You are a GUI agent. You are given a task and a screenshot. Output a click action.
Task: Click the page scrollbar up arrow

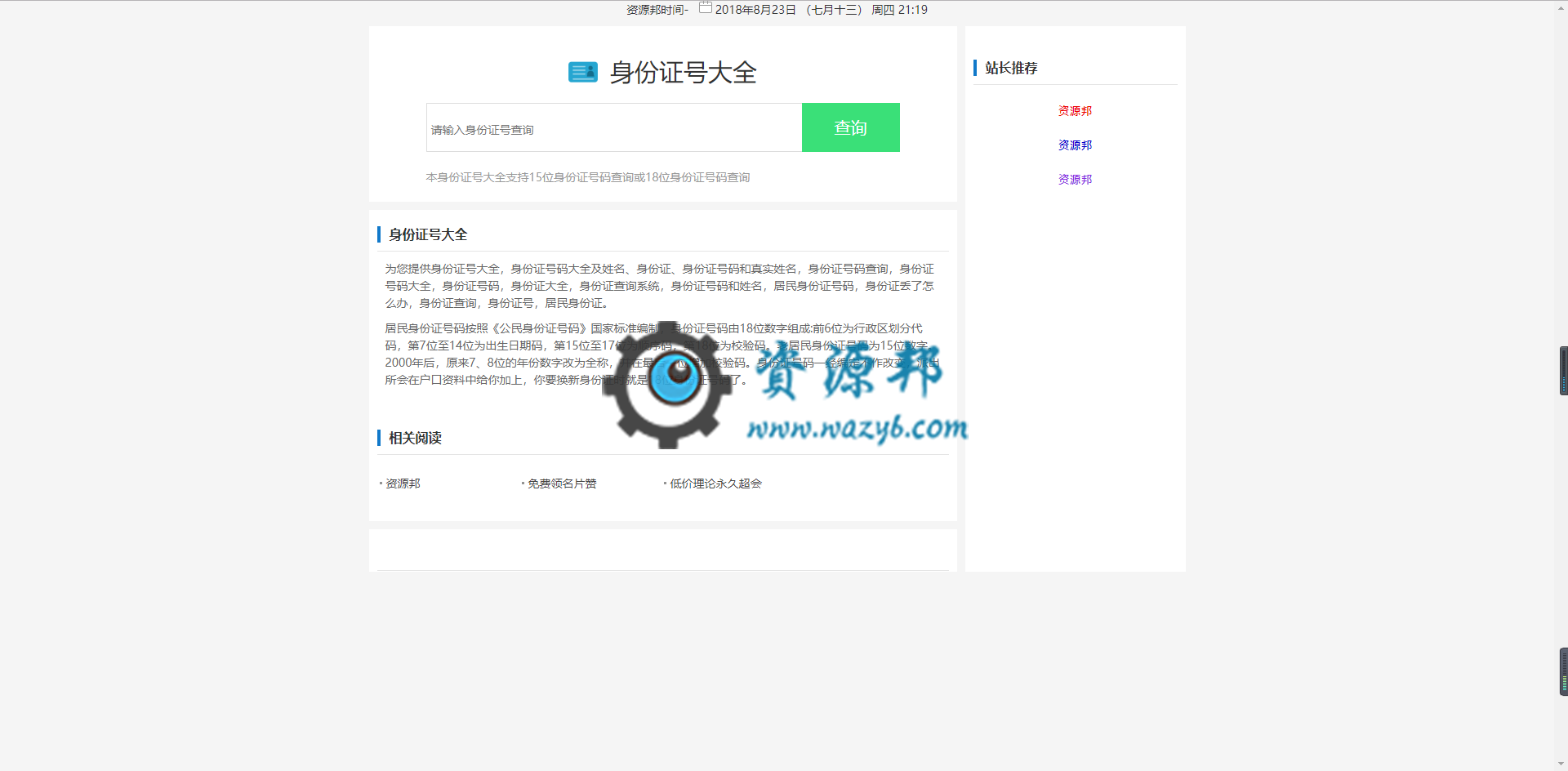(x=1561, y=7)
